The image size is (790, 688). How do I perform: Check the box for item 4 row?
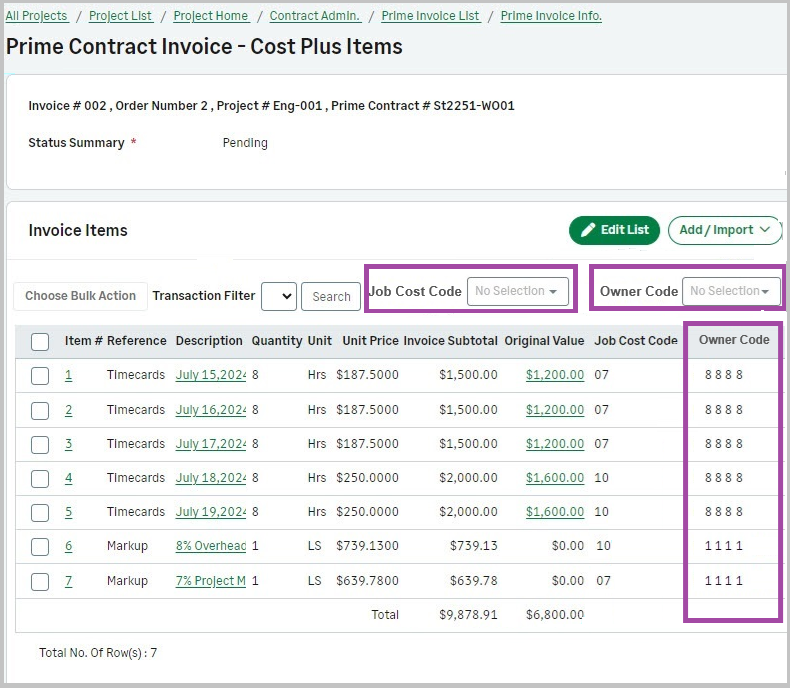tap(40, 478)
